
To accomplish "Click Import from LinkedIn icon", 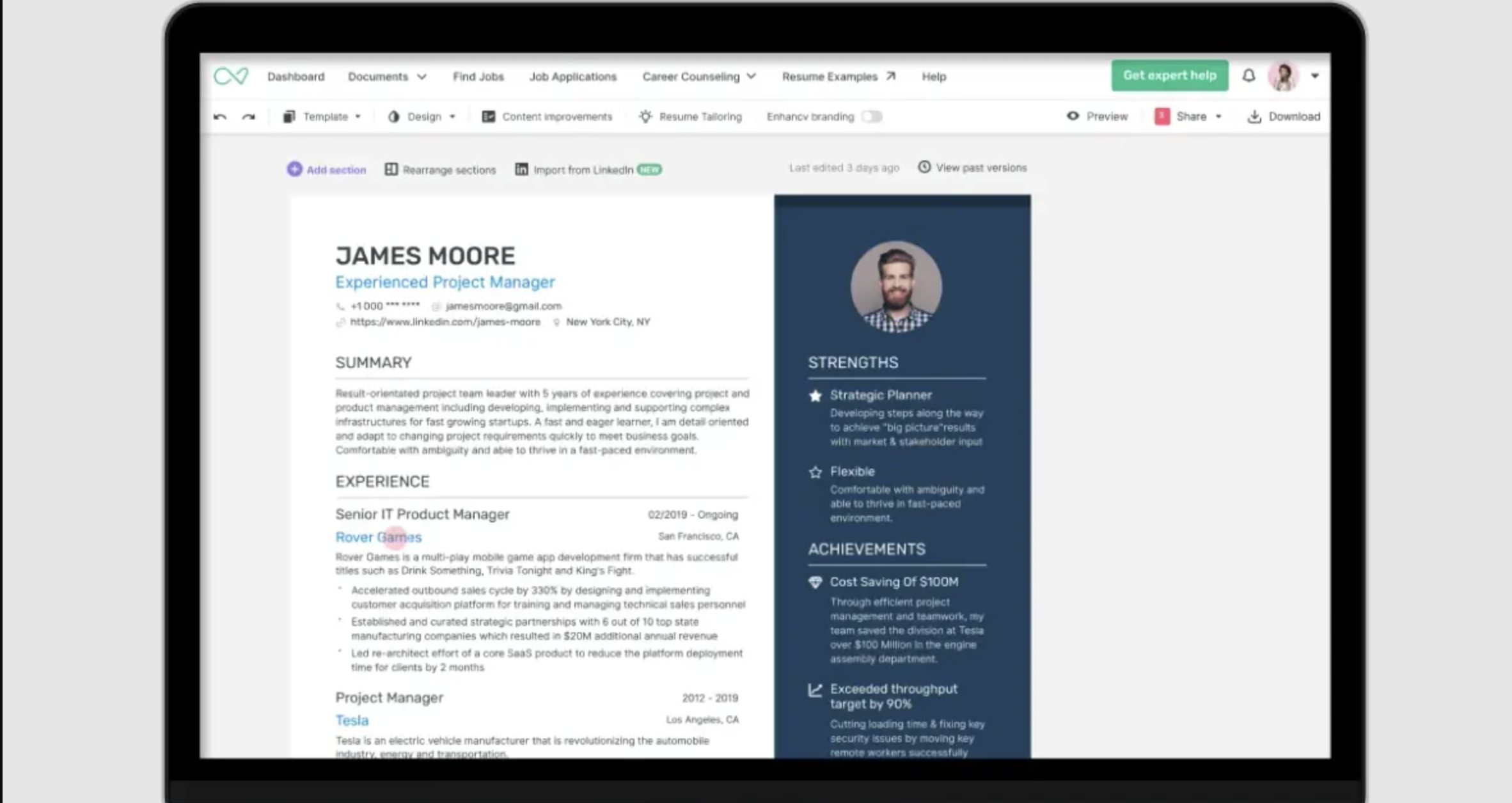I will 521,169.
